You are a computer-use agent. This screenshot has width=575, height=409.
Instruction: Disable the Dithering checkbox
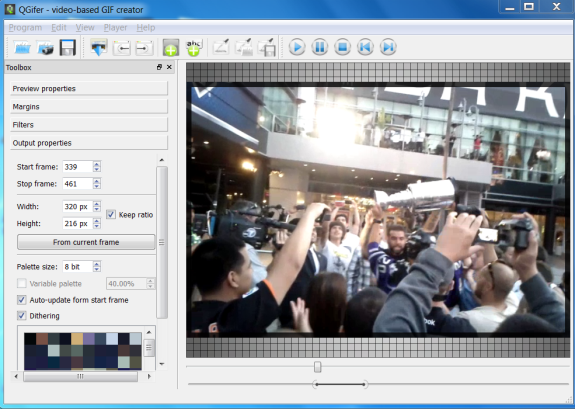22,315
